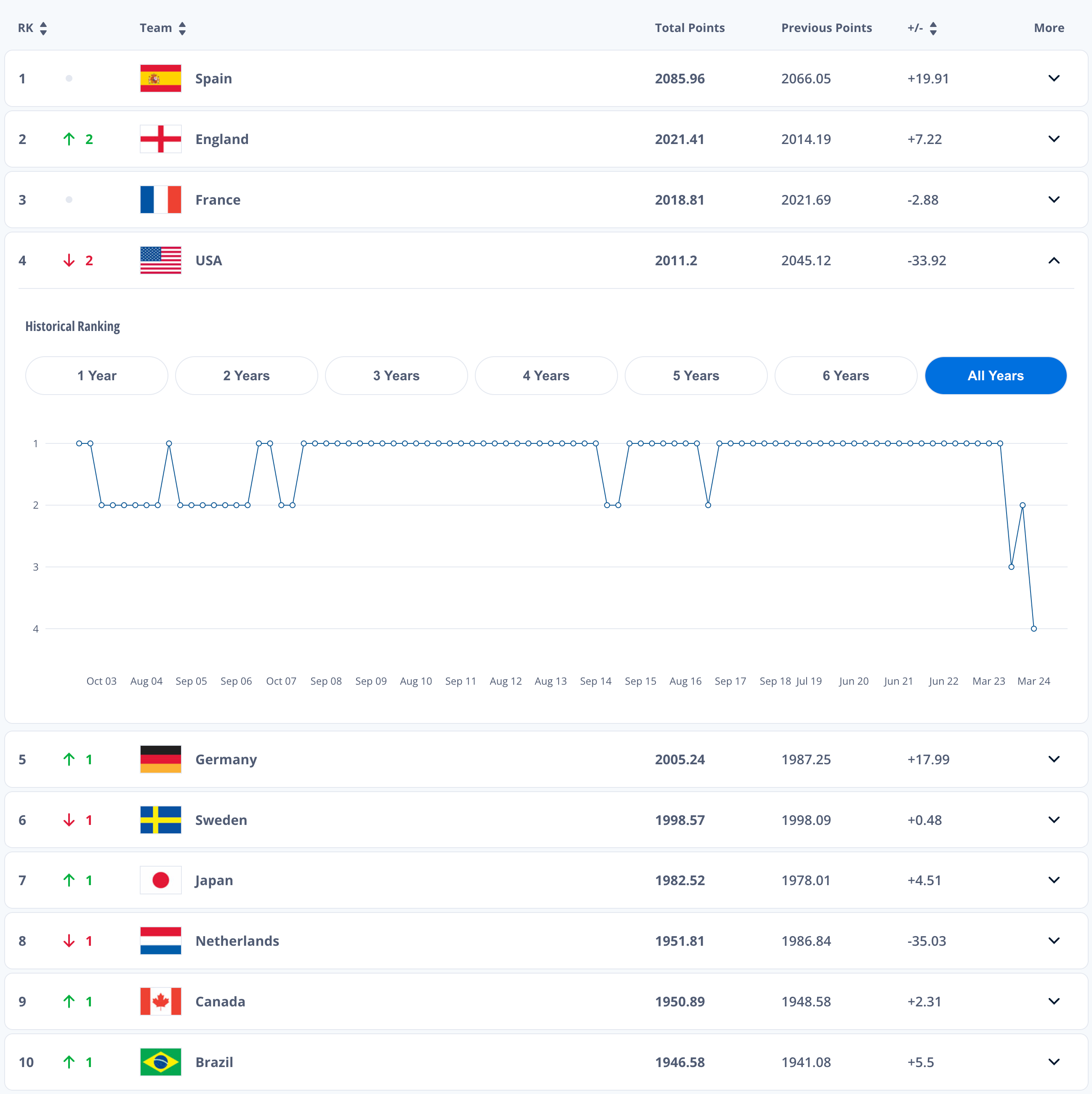Expand the France row details
This screenshot has width=1092, height=1094.
pyautogui.click(x=1054, y=199)
